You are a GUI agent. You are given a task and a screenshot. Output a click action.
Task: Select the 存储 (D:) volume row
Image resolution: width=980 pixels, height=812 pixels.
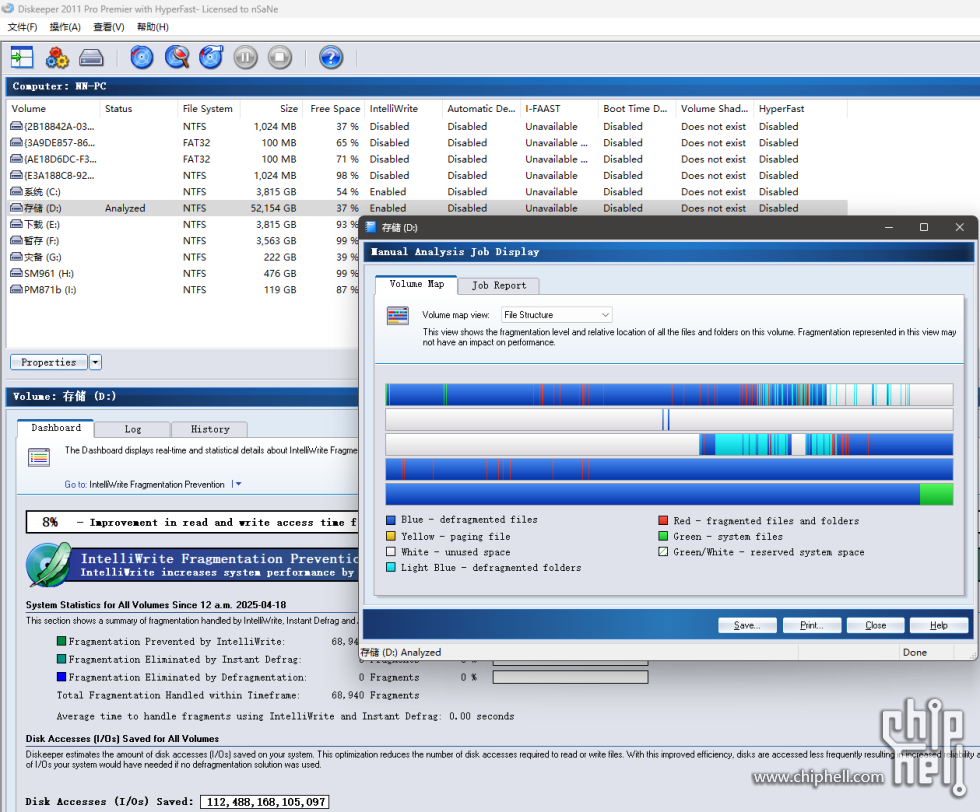(427, 208)
